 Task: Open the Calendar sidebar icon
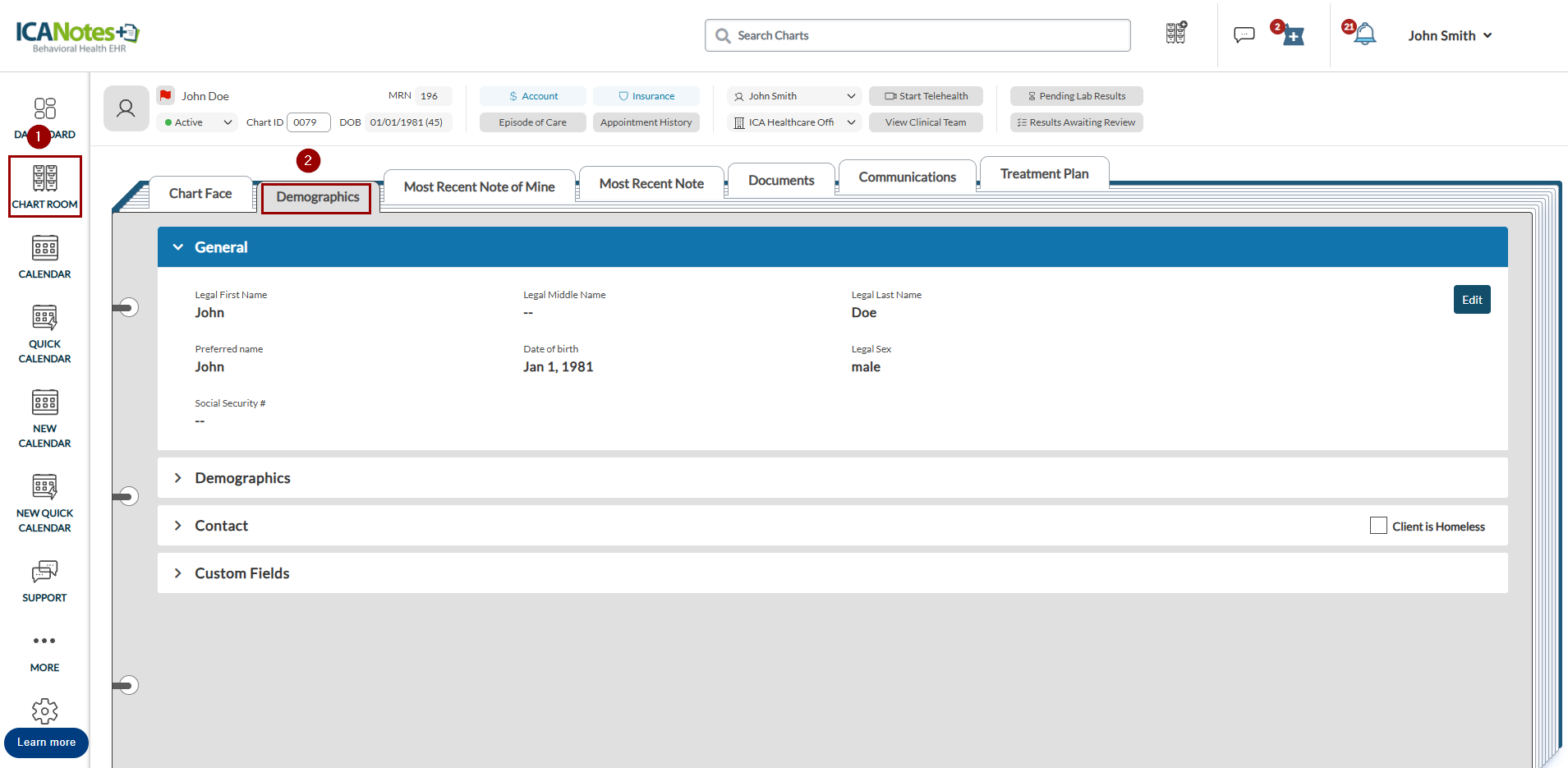click(44, 255)
